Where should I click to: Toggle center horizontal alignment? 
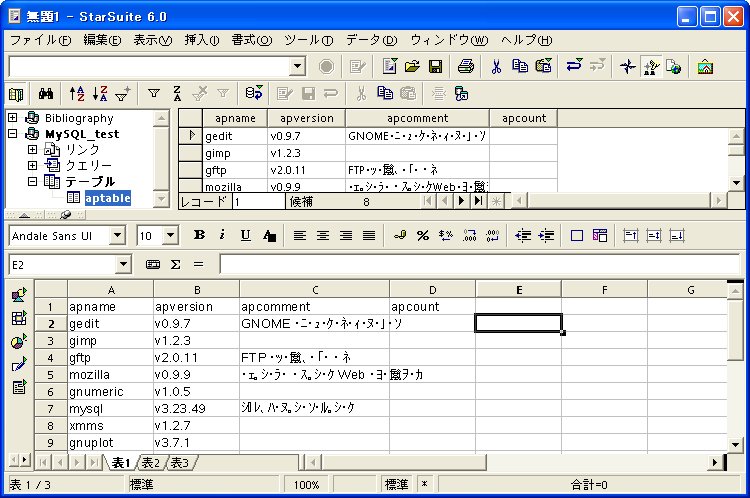pos(323,235)
